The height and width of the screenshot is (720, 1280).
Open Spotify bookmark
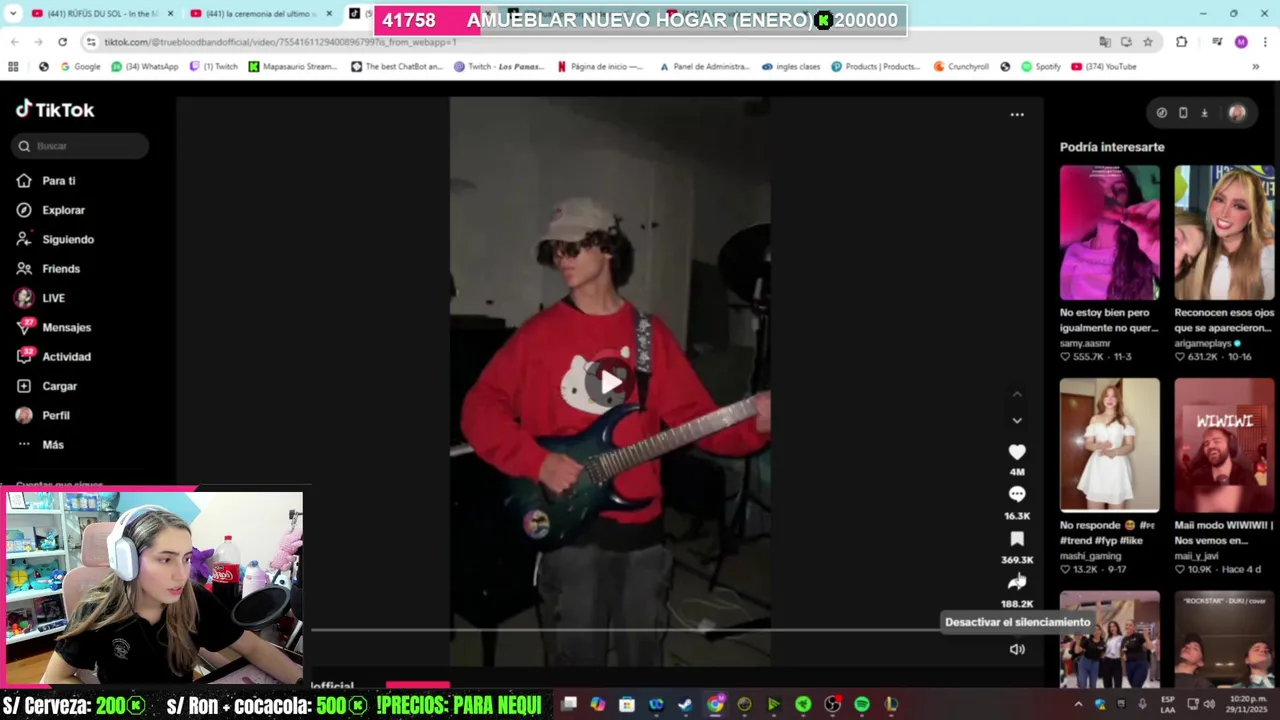tap(1040, 66)
